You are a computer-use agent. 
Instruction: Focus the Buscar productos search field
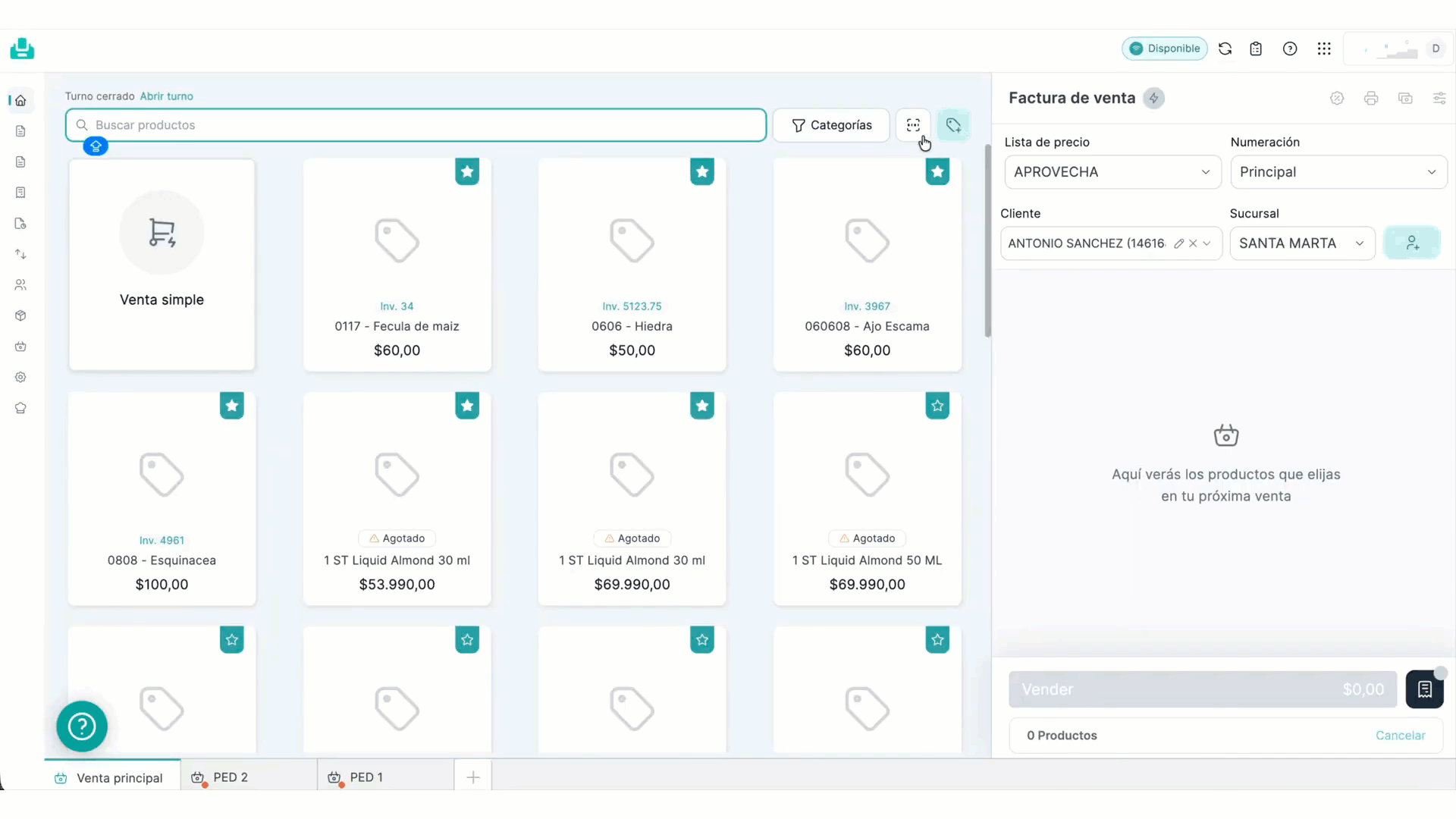click(x=416, y=125)
